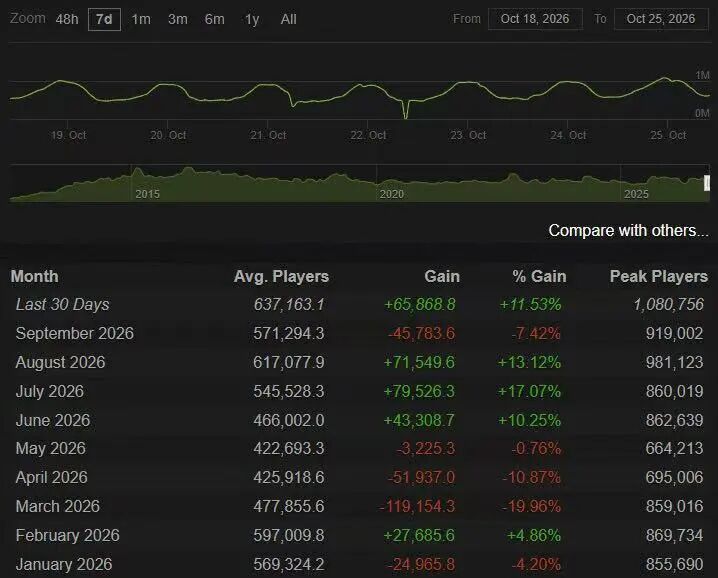718x578 pixels.
Task: Click August percent gain +13.12%
Action: click(x=529, y=362)
